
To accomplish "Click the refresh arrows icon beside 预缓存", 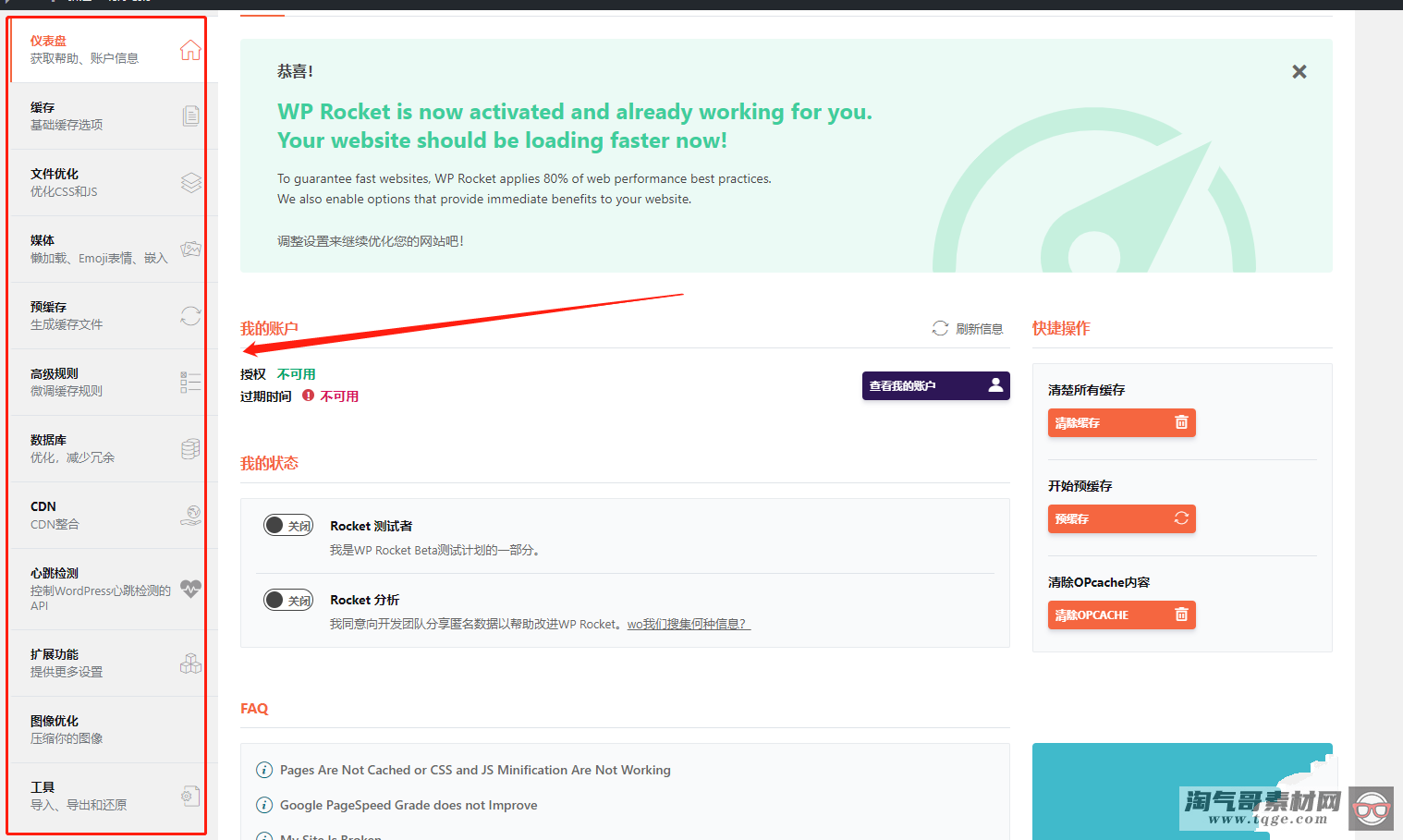I will click(x=190, y=316).
